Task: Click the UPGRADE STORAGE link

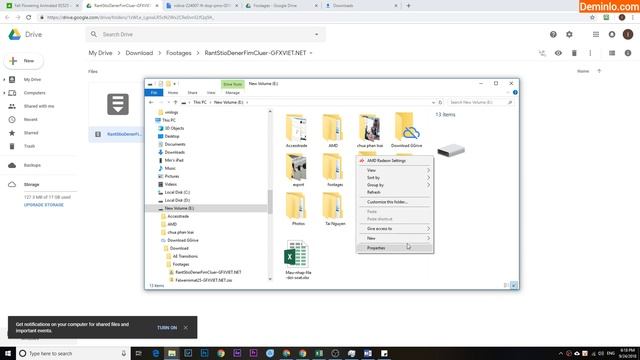Action: (x=44, y=205)
